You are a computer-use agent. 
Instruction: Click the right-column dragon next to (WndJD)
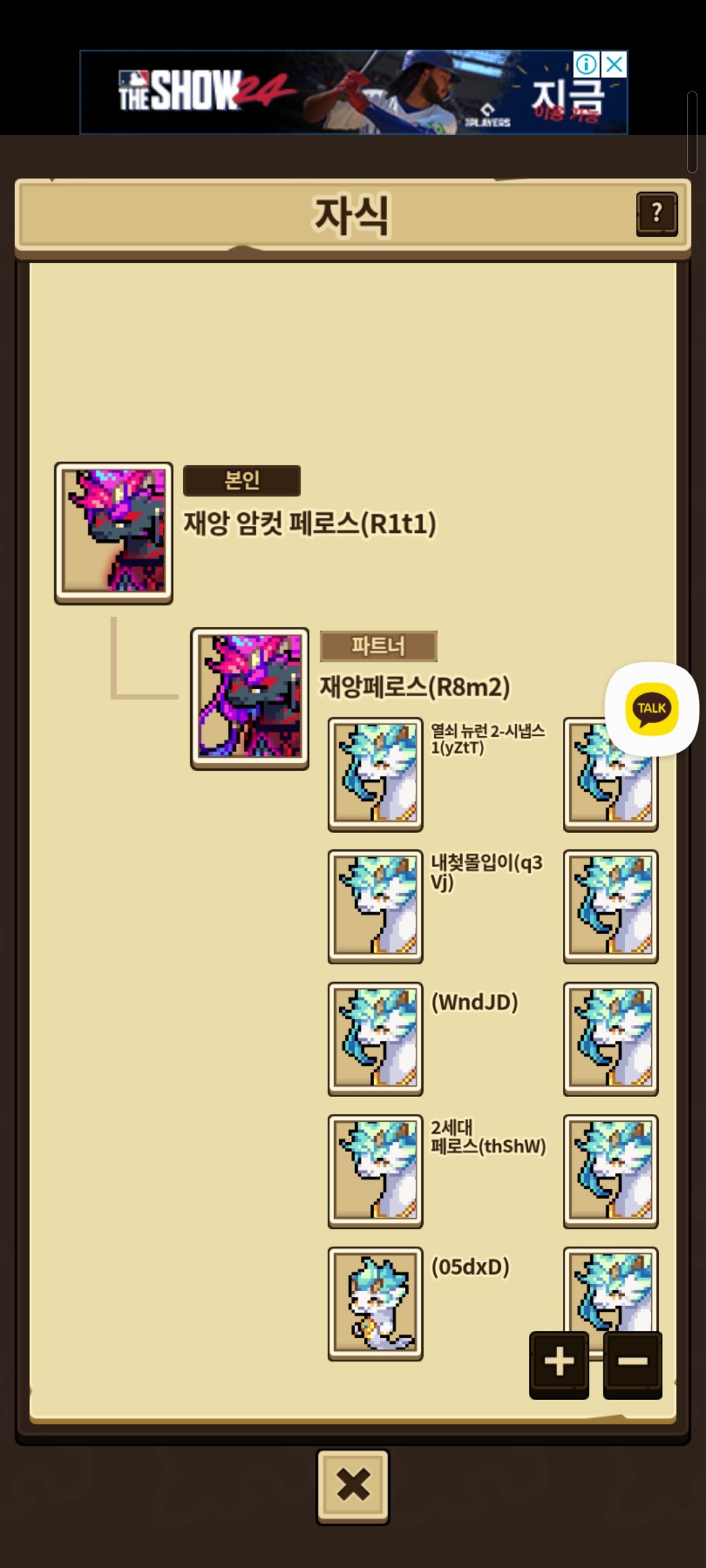coord(611,1039)
